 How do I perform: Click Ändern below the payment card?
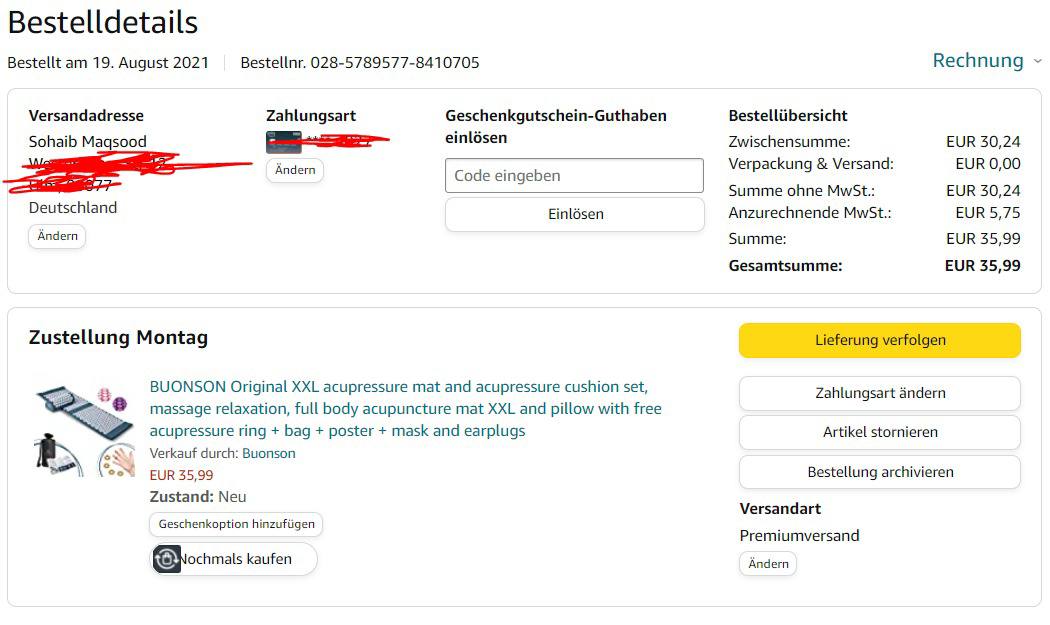295,170
